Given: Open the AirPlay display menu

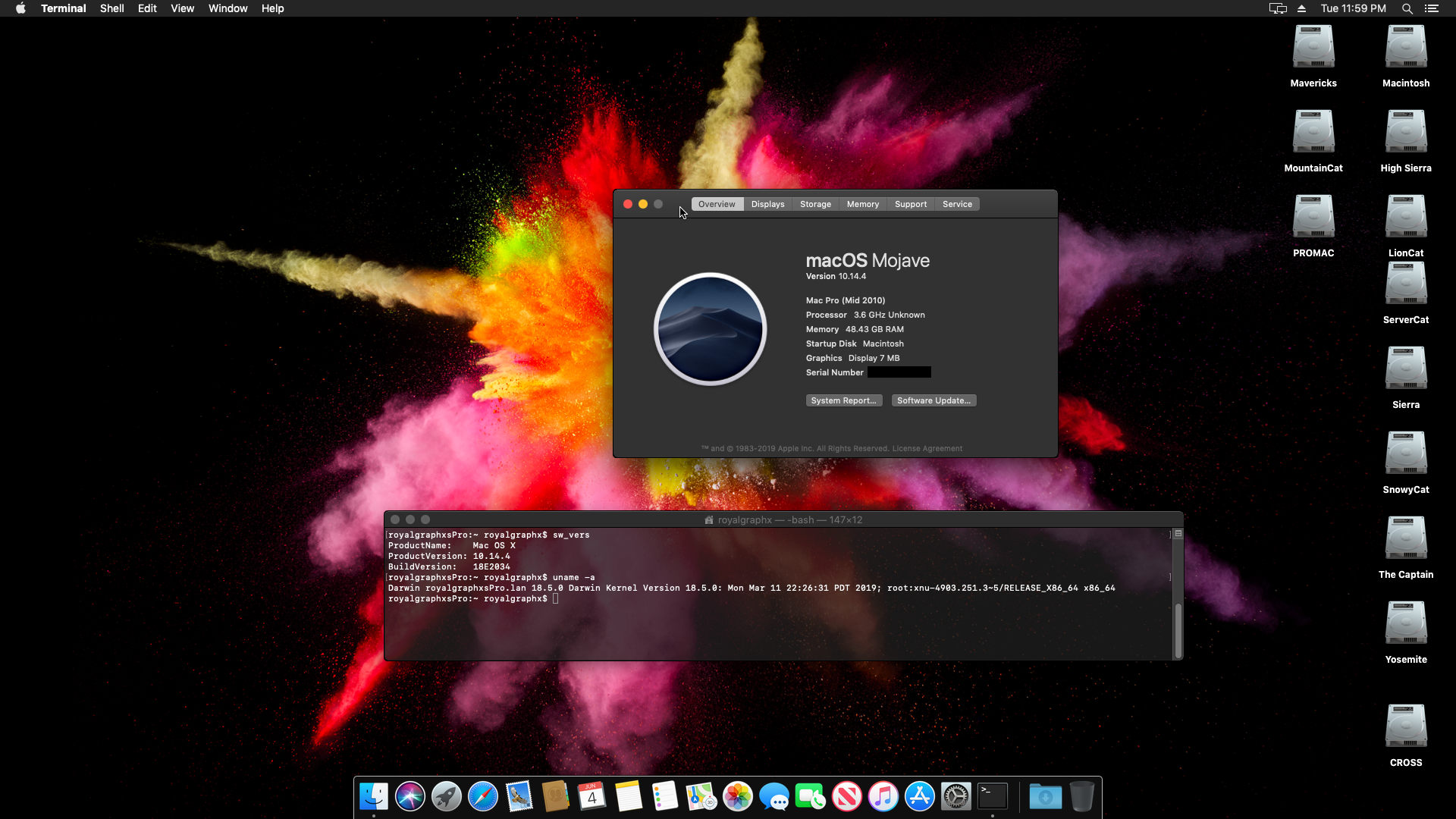Looking at the screenshot, I should (1278, 8).
